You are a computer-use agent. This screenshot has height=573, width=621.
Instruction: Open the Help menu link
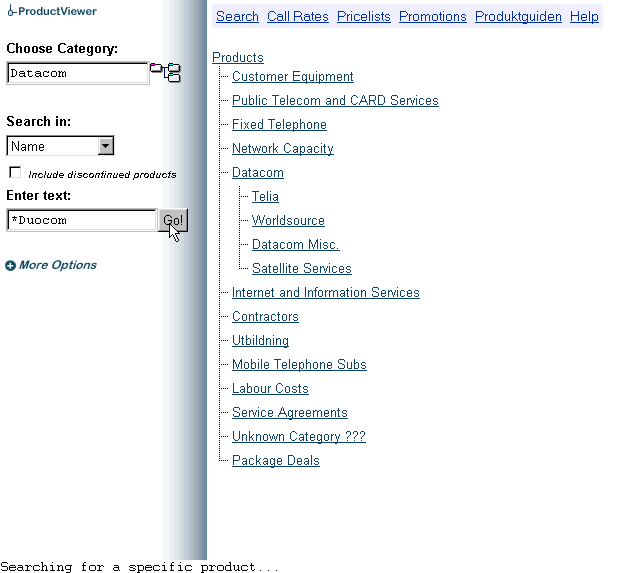pyautogui.click(x=584, y=17)
